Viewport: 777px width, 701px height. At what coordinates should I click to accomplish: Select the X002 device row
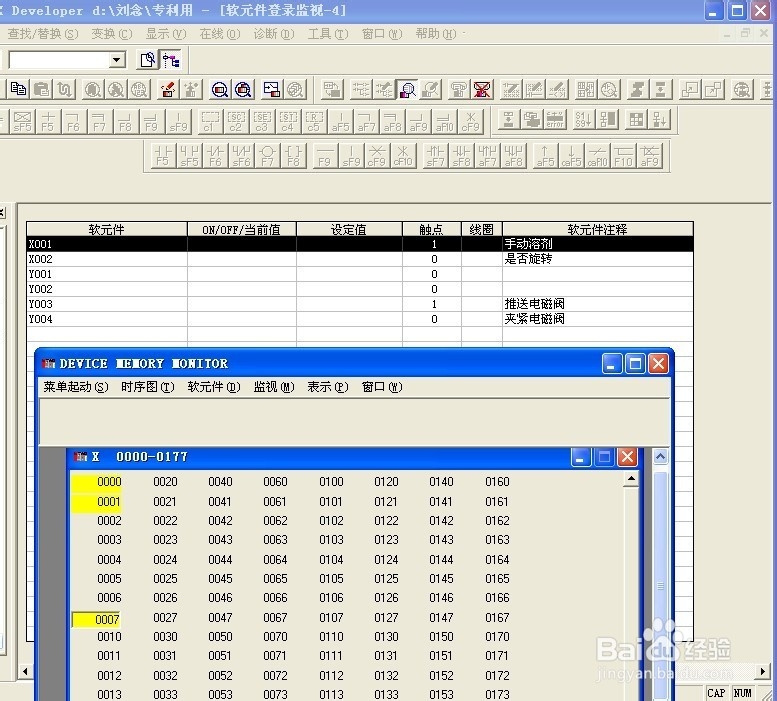(x=360, y=259)
